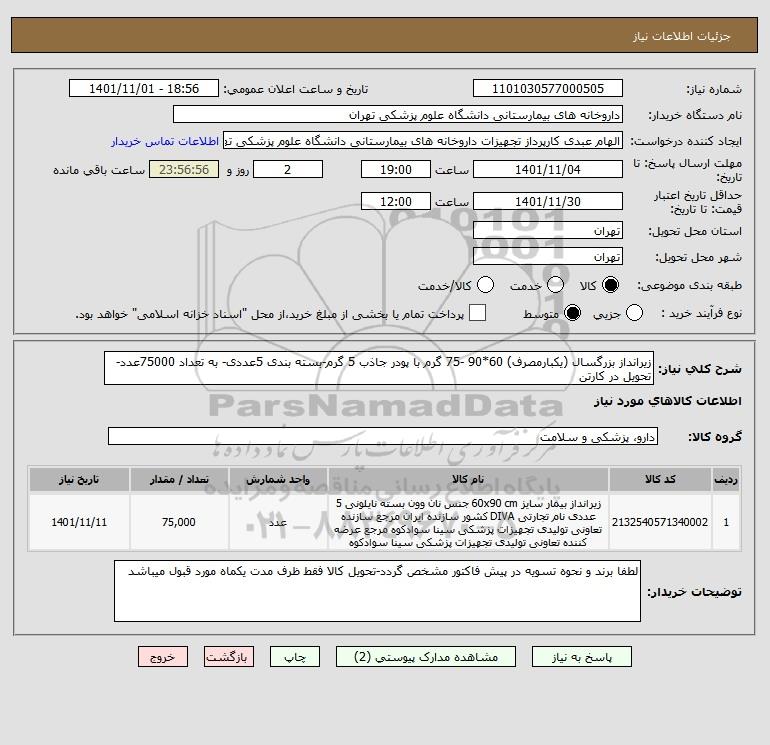The width and height of the screenshot is (770, 745).
Task: Click product code 2132540571340002 cell
Action: tap(660, 522)
